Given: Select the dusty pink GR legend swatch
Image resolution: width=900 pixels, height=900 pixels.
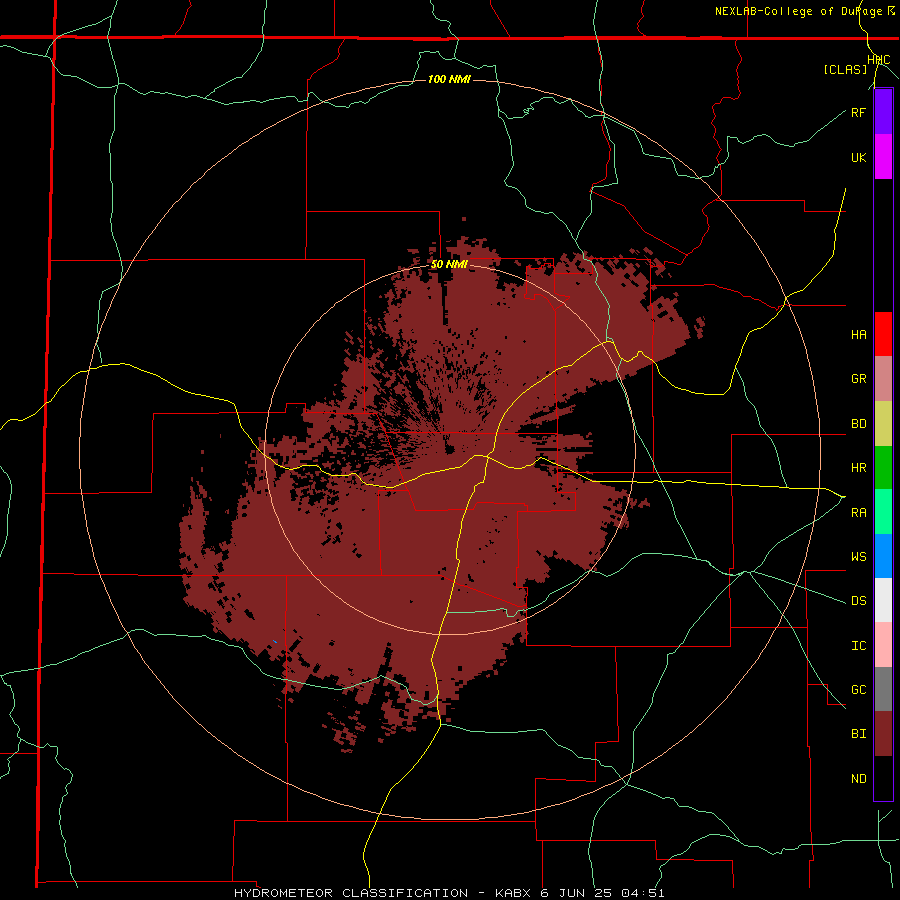Looking at the screenshot, I should point(883,379).
